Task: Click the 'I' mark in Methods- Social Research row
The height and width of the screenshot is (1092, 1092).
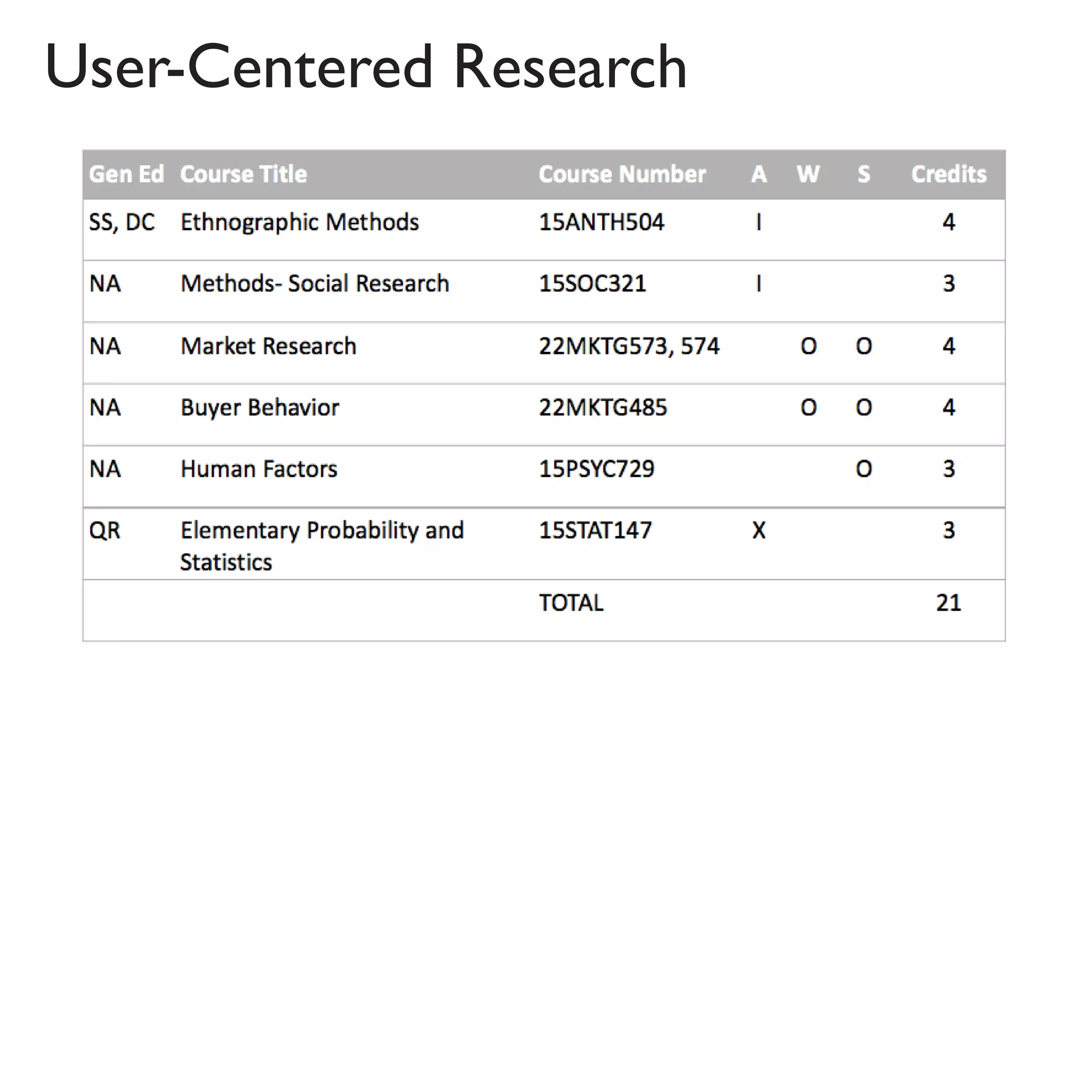Action: (759, 284)
